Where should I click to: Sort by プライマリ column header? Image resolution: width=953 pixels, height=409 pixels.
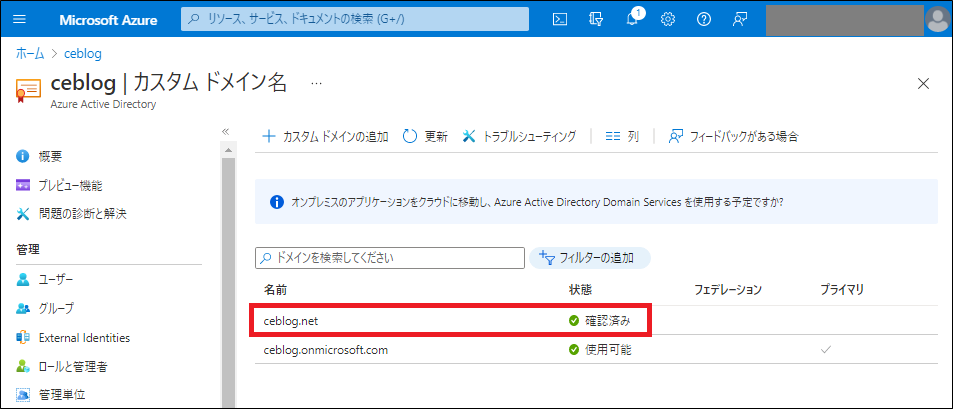click(842, 290)
